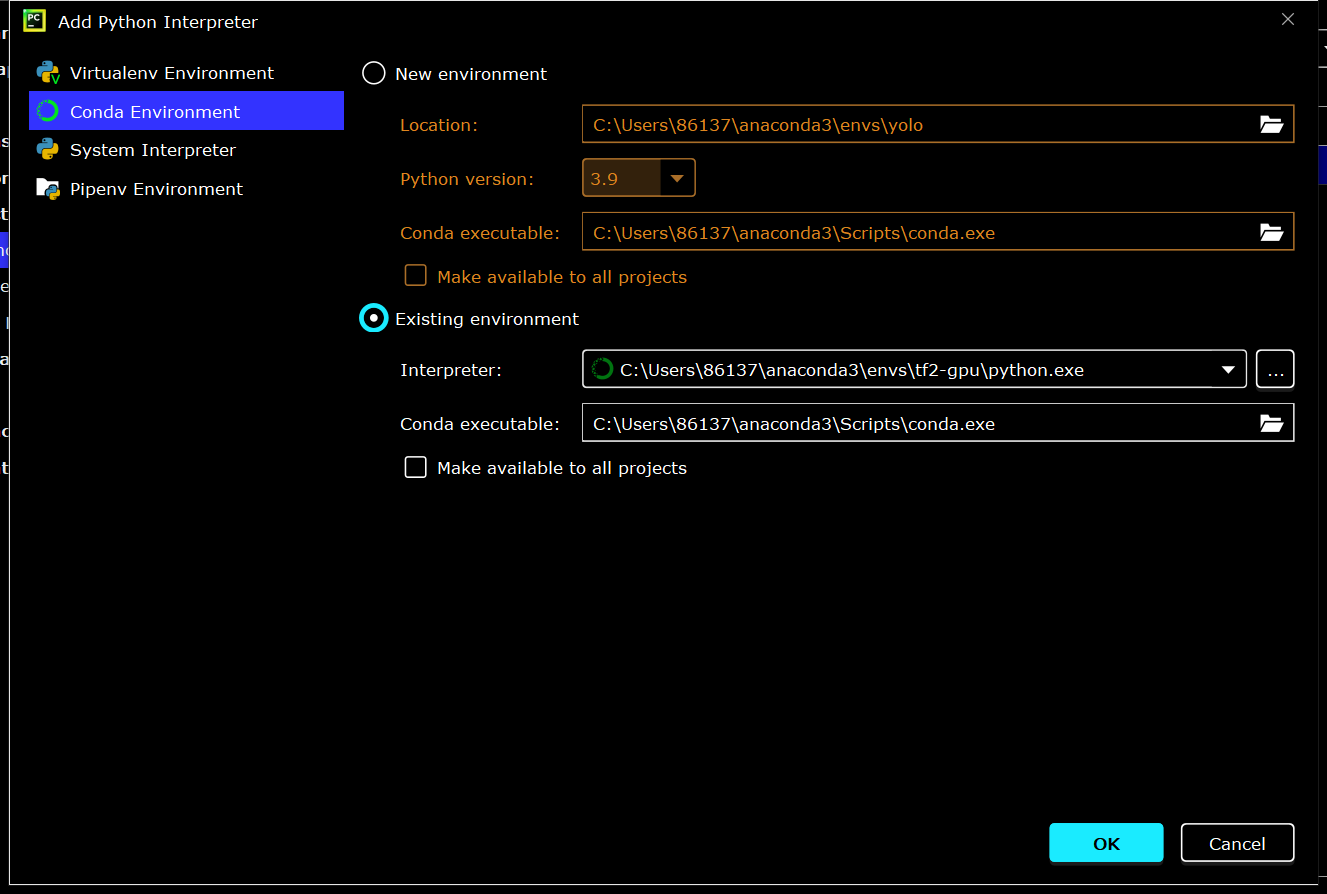Click the Conda Environment ring icon
Viewport: 1327px width, 894px height.
pyautogui.click(x=48, y=111)
